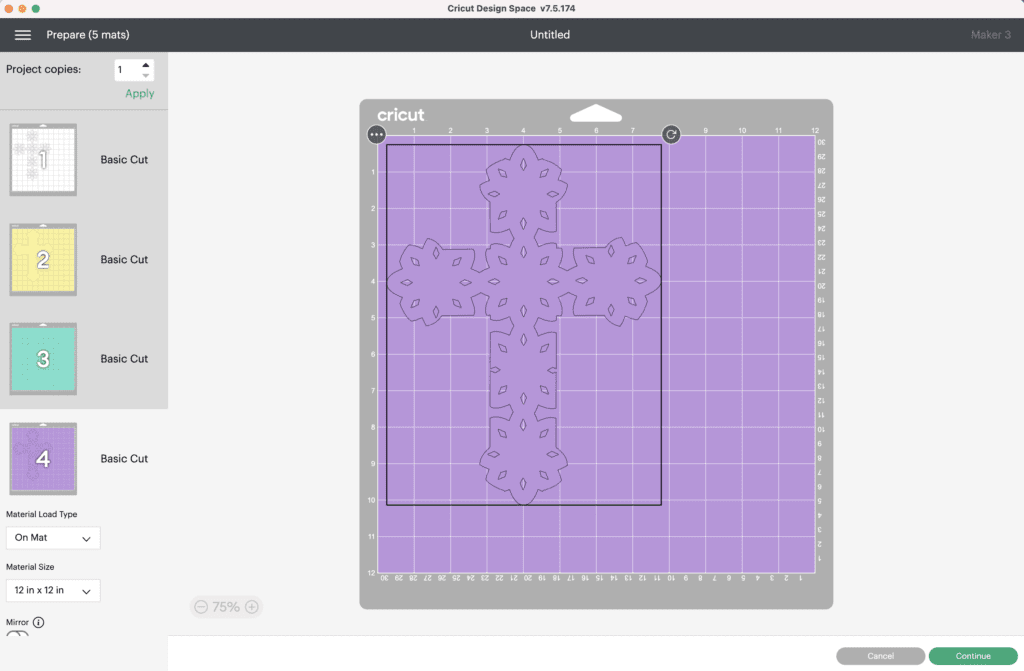The width and height of the screenshot is (1024, 671).
Task: Zoom in the mat preview
Action: [251, 607]
